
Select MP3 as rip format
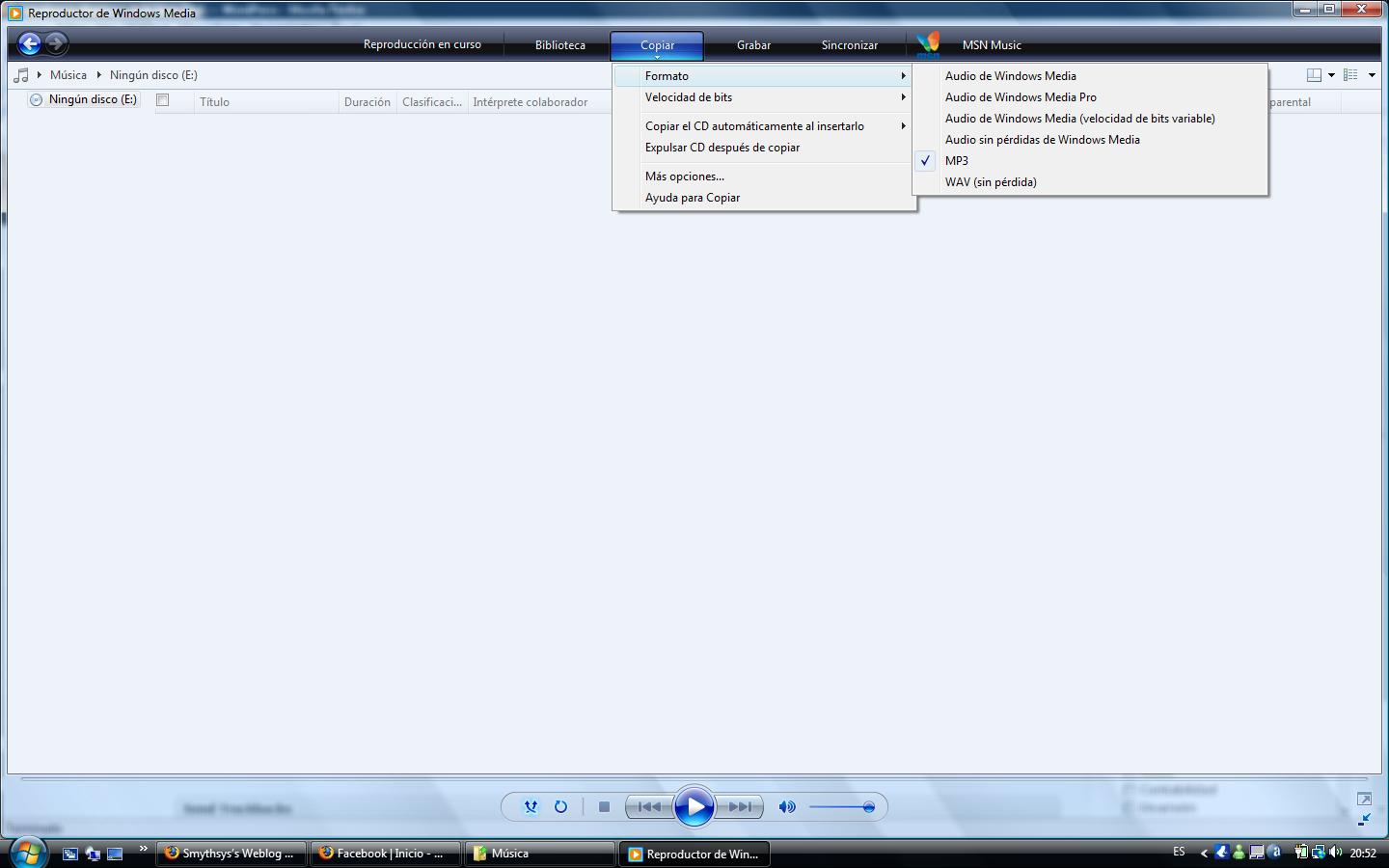click(957, 161)
